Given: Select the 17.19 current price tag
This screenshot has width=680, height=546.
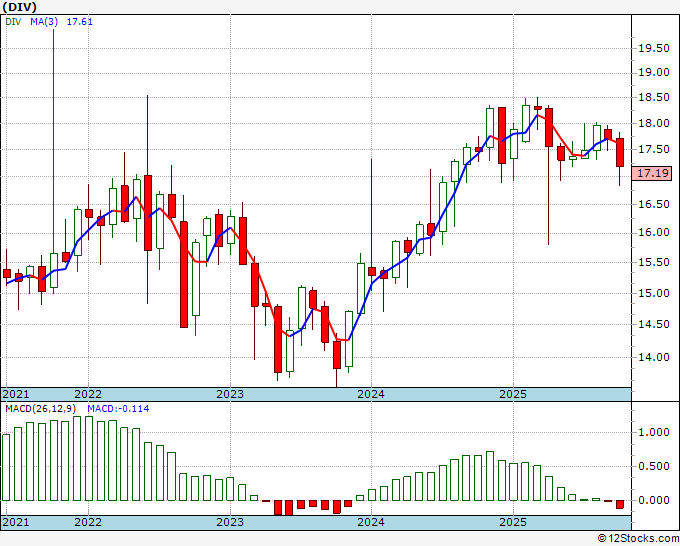Looking at the screenshot, I should tap(652, 173).
